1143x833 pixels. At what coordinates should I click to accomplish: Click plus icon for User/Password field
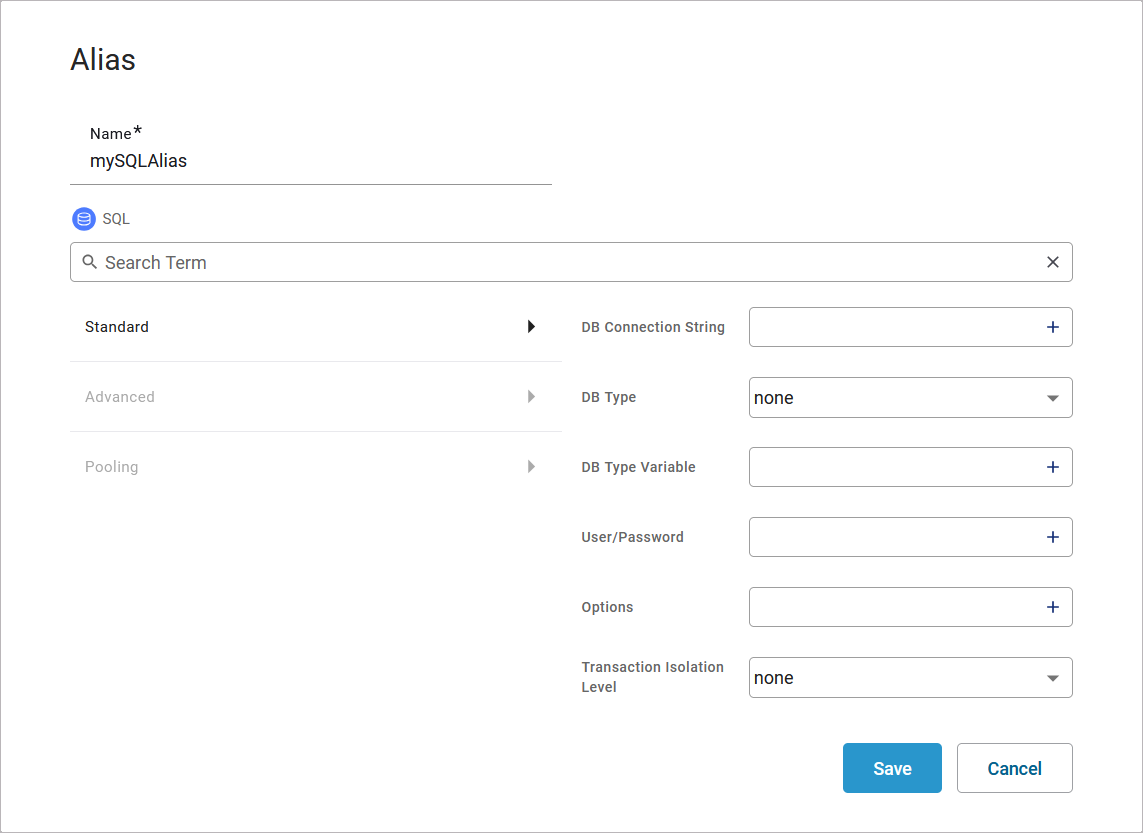(1052, 537)
